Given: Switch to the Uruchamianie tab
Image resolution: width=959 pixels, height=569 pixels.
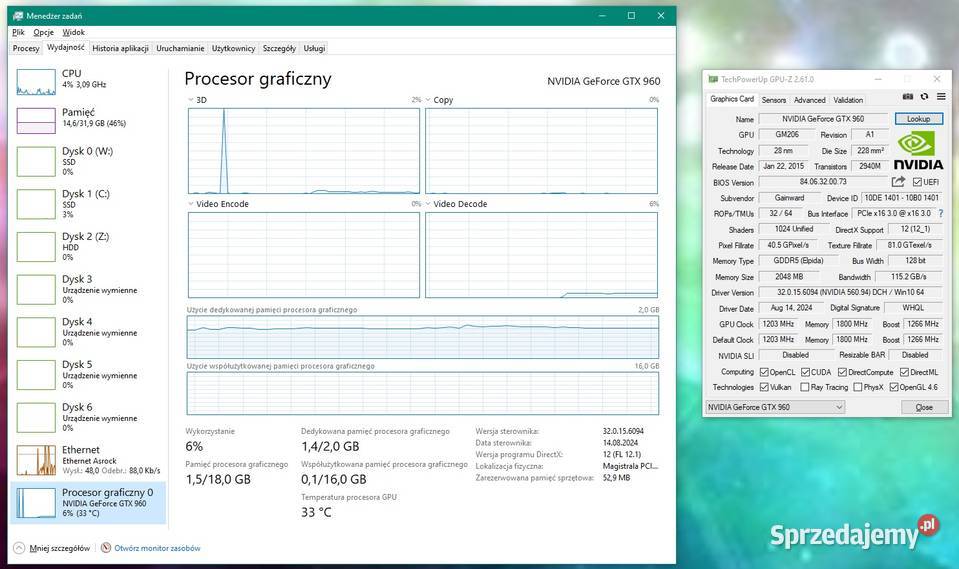Looking at the screenshot, I should point(180,48).
